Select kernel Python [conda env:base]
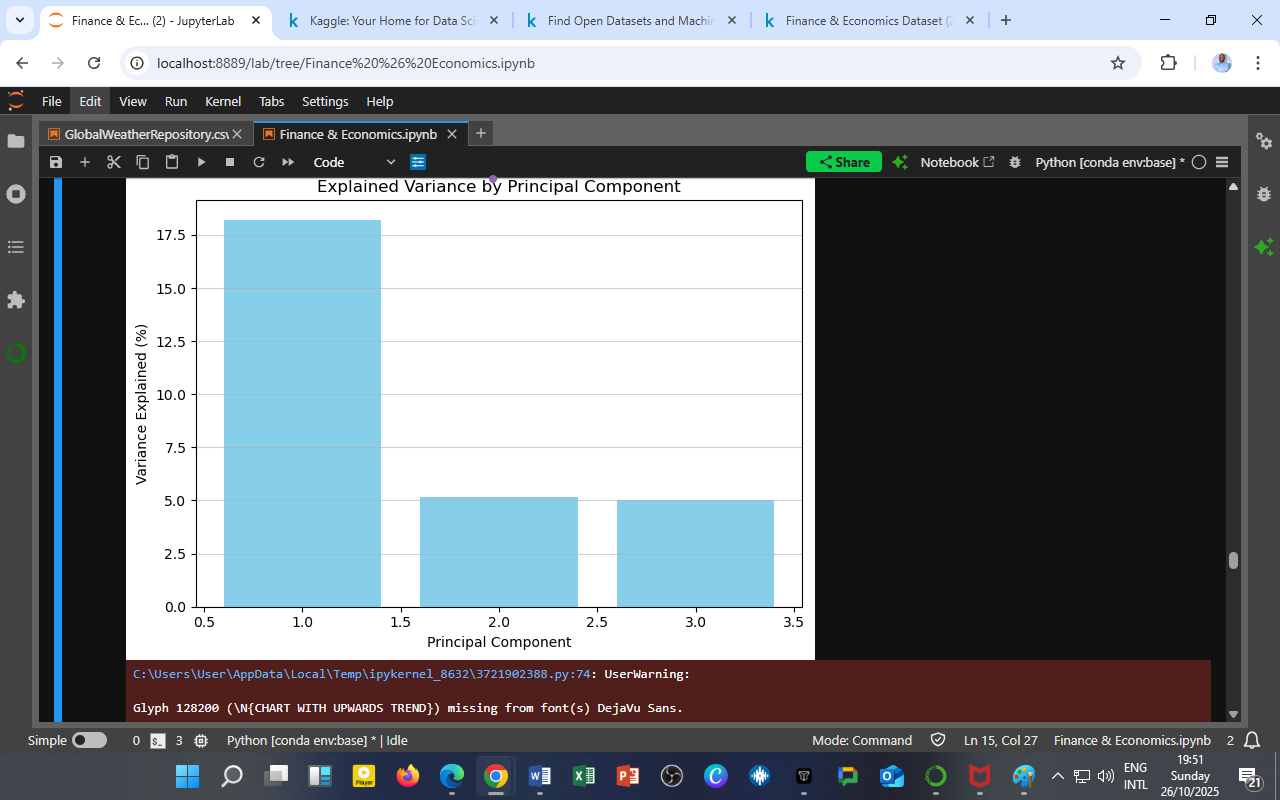1280x800 pixels. pos(1109,162)
